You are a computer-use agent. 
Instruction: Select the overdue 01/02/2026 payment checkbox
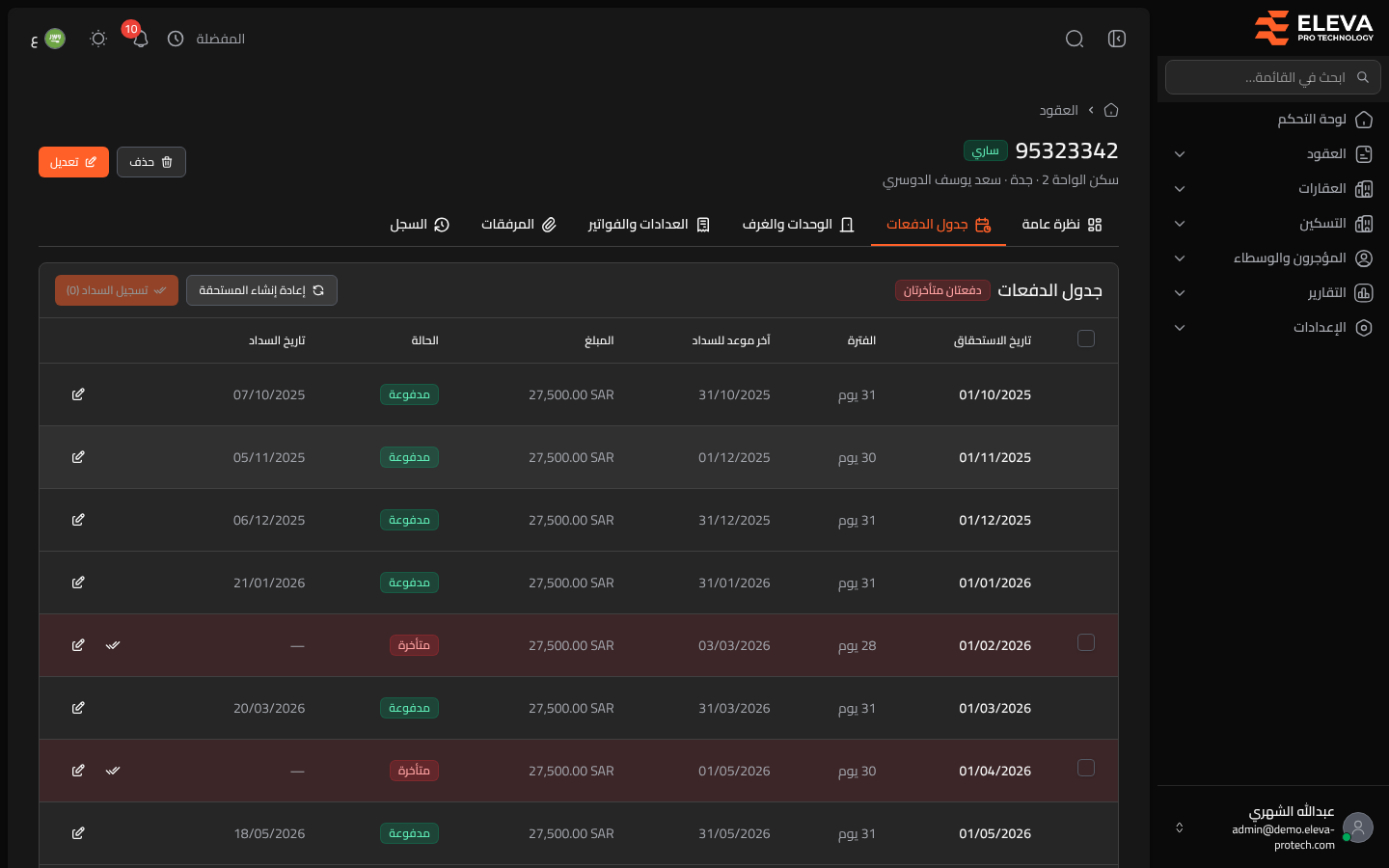click(1086, 642)
